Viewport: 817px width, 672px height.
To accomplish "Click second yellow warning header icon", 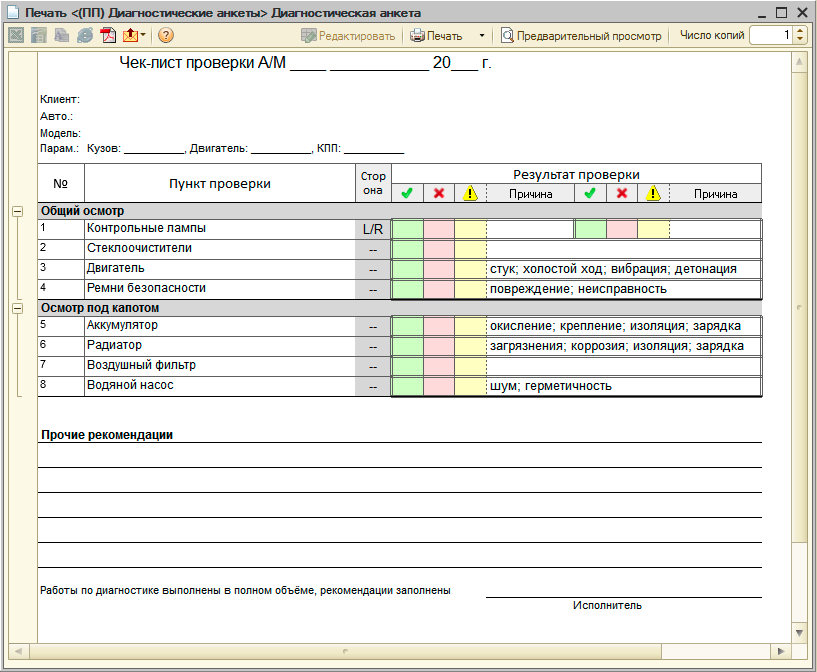I will point(653,193).
